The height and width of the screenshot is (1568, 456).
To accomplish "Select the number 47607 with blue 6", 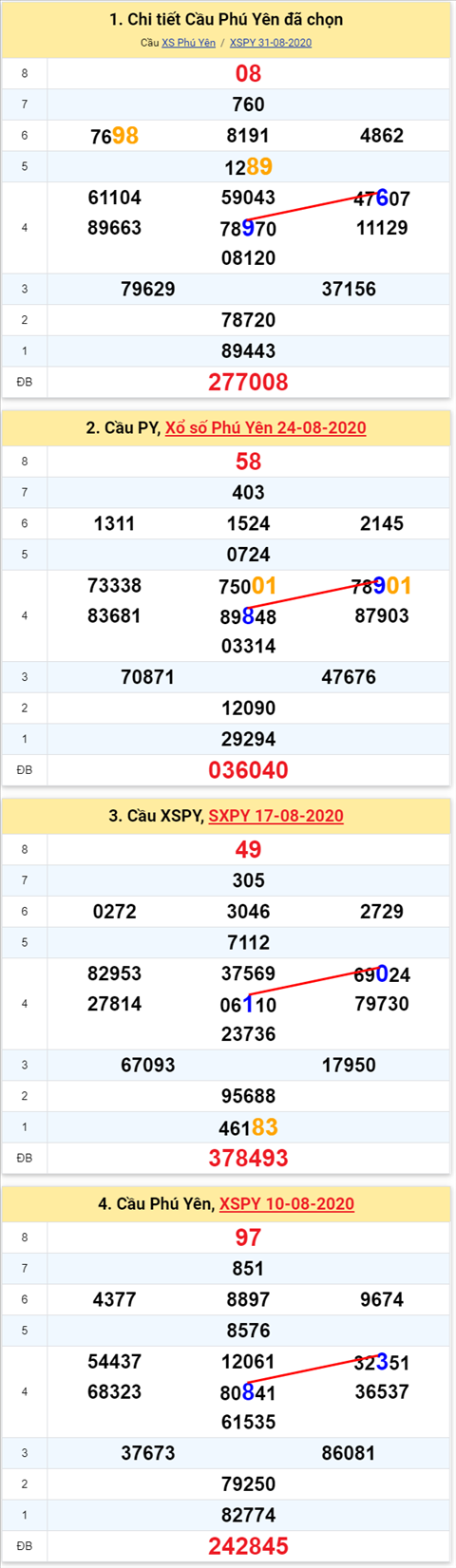I will click(382, 198).
